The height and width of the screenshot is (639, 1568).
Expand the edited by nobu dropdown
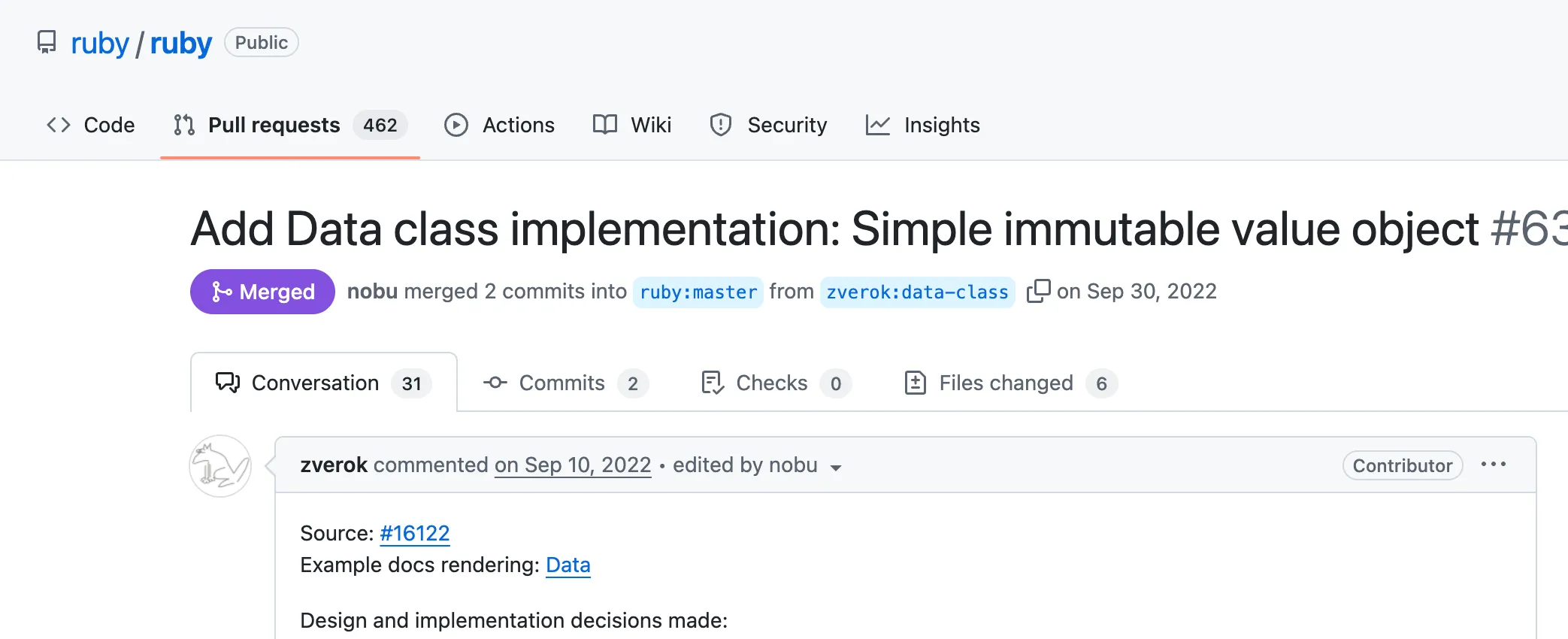coord(835,468)
